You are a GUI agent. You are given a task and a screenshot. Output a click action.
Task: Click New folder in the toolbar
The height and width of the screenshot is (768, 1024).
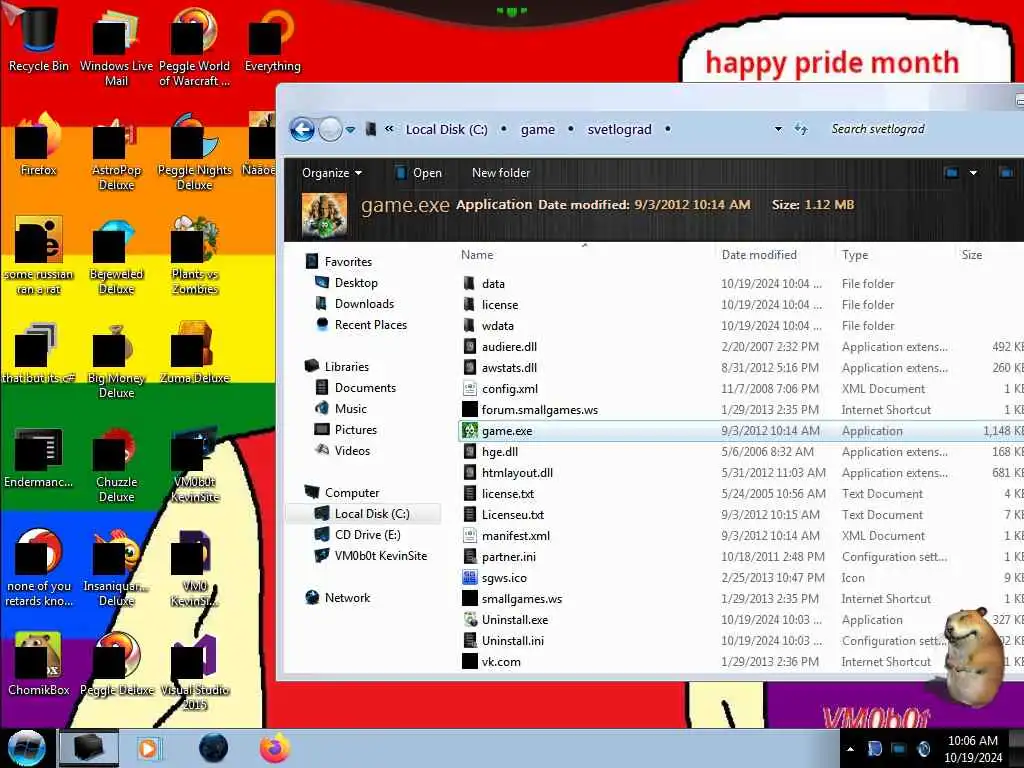point(501,173)
